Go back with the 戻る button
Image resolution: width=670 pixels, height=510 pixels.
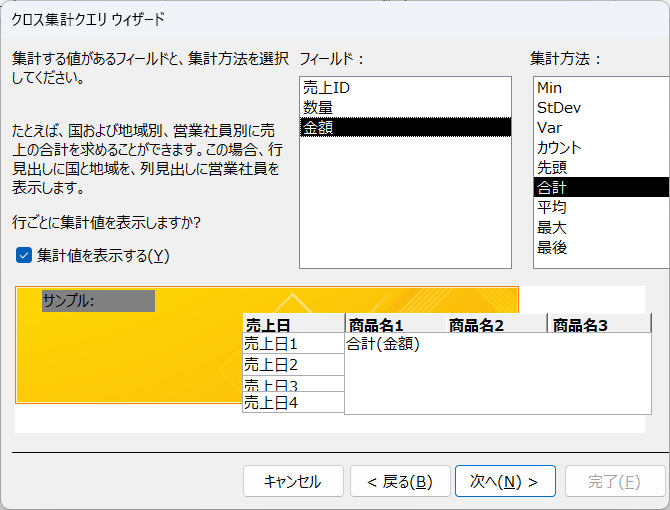[x=400, y=481]
